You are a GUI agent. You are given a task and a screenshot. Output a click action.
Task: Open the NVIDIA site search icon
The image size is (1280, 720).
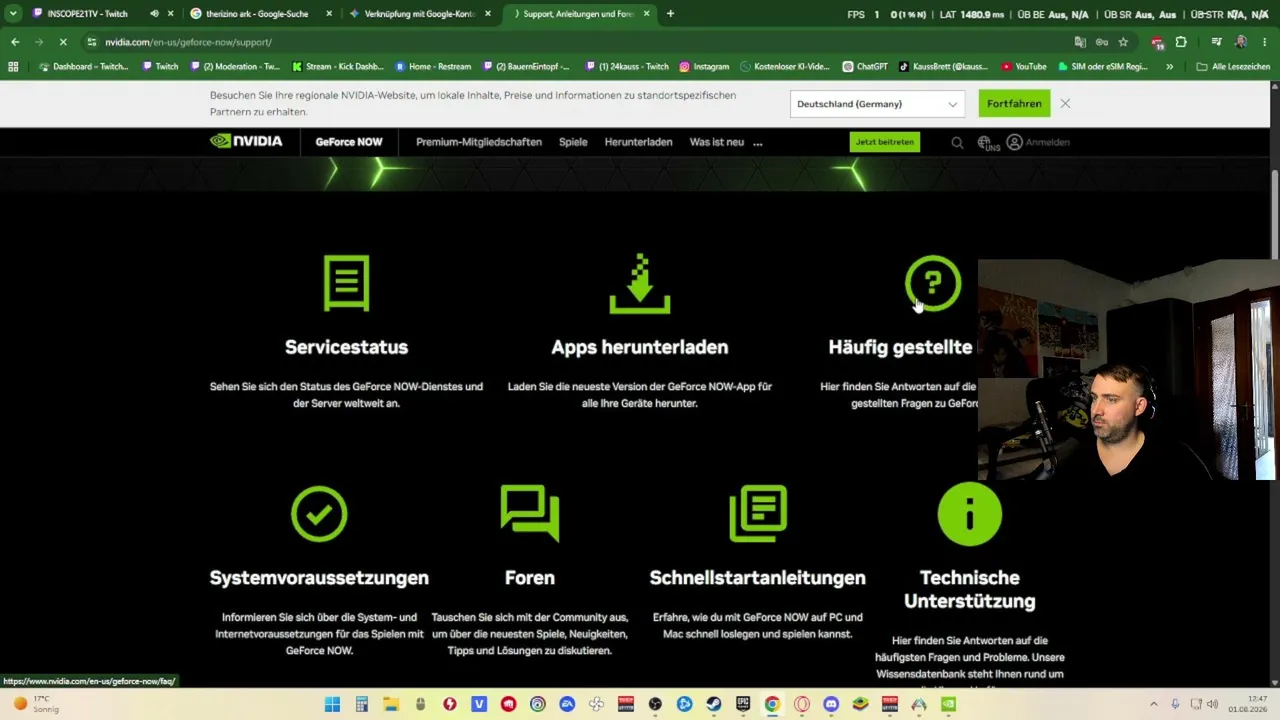click(957, 143)
